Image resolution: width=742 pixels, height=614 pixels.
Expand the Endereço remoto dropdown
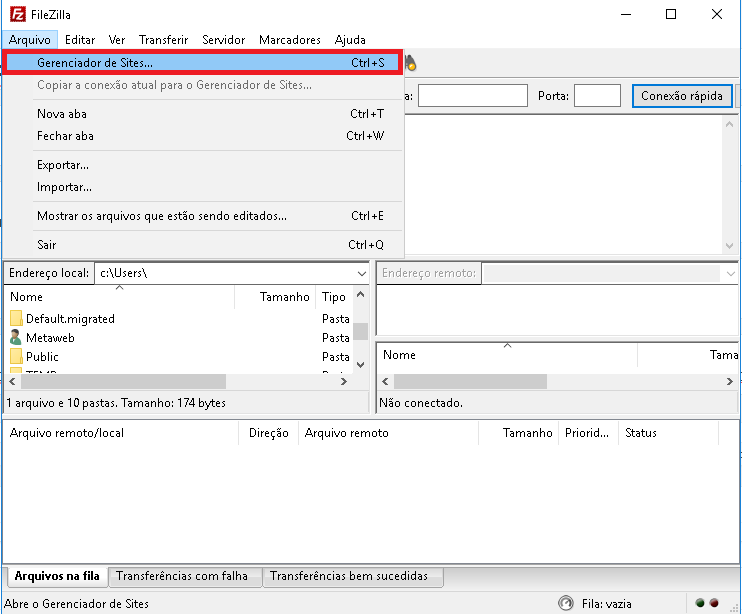click(731, 273)
